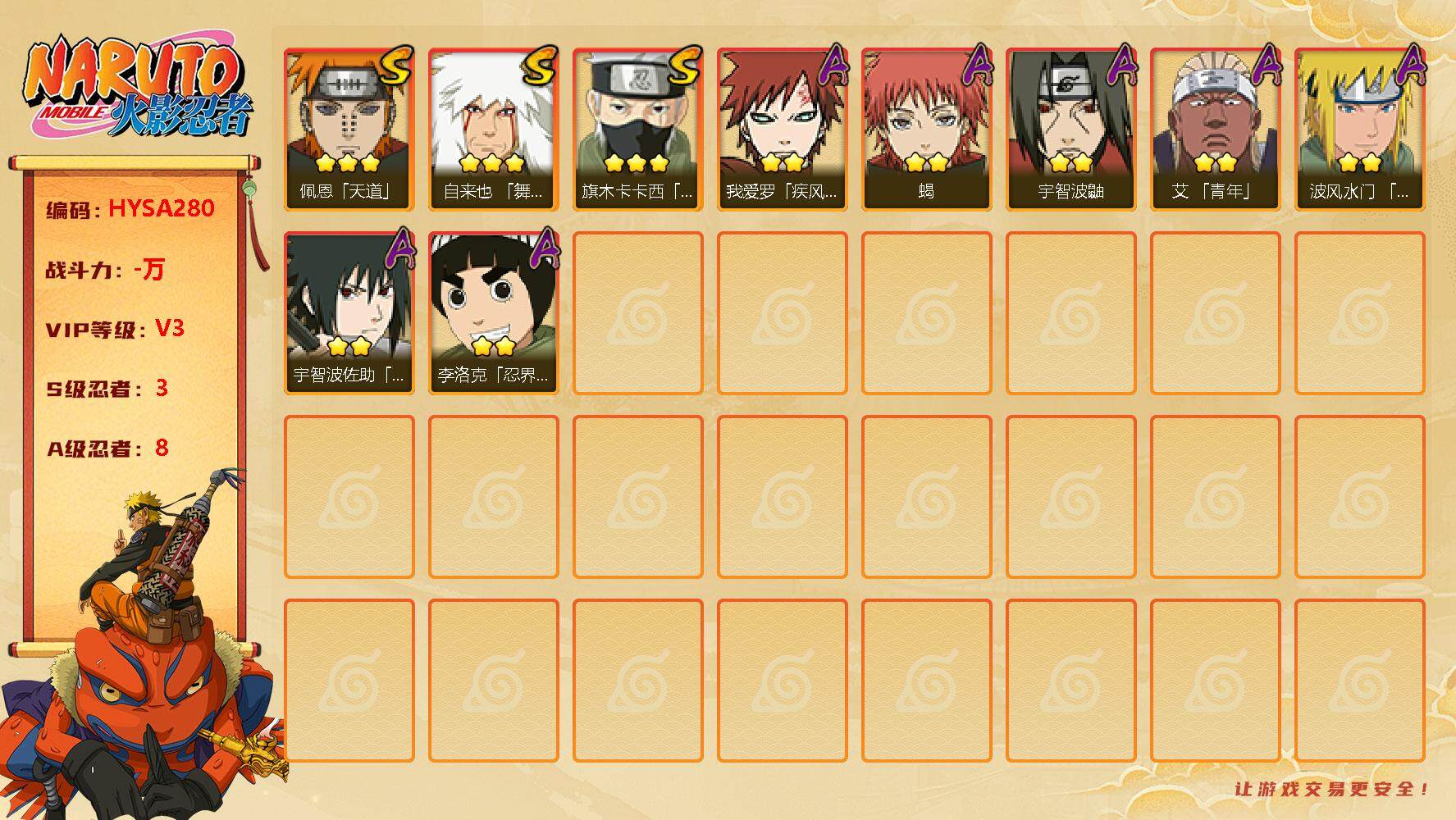The height and width of the screenshot is (820, 1456).
Task: Select the 宇智波佐助 ninja card
Action: [x=349, y=313]
